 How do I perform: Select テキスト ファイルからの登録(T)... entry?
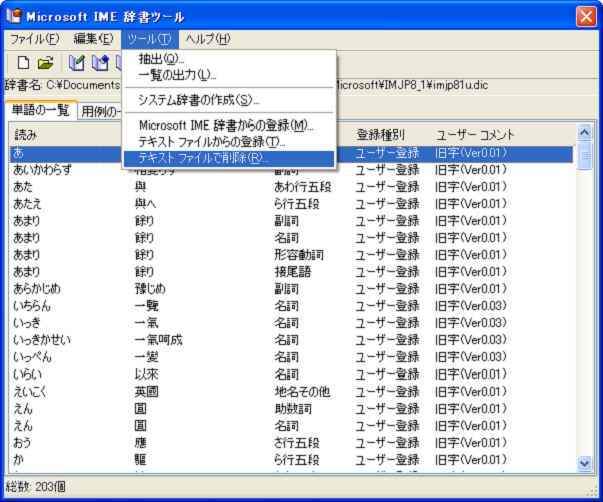click(212, 142)
